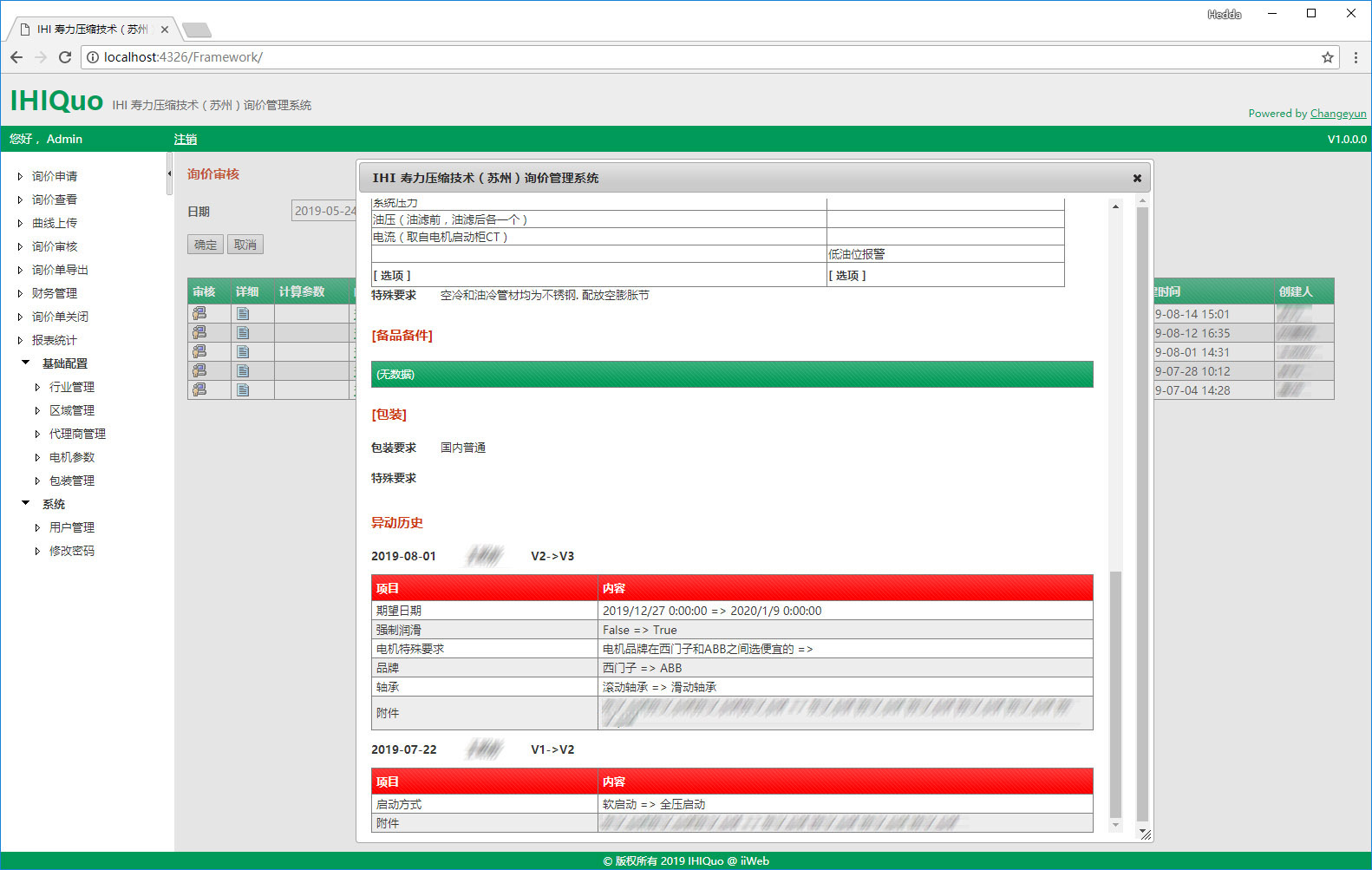Select 包装管理 in the sidebar
The width and height of the screenshot is (1372, 870).
click(72, 481)
